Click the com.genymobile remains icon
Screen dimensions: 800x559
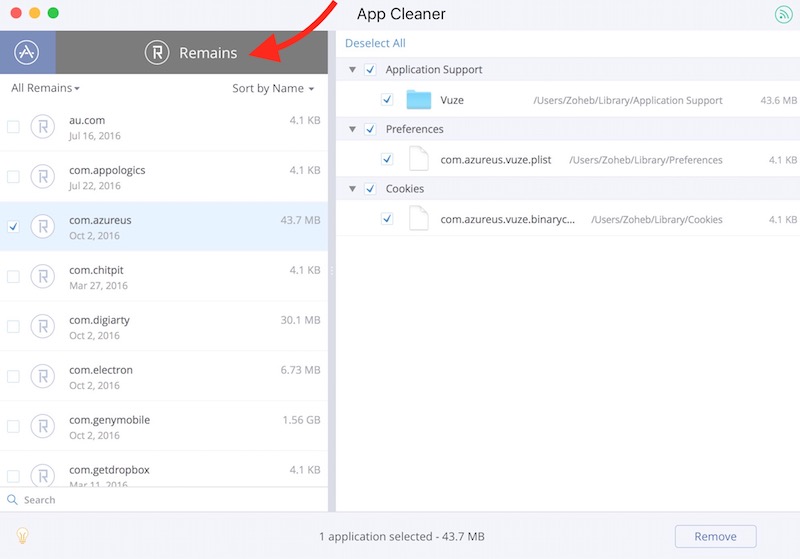coord(43,427)
